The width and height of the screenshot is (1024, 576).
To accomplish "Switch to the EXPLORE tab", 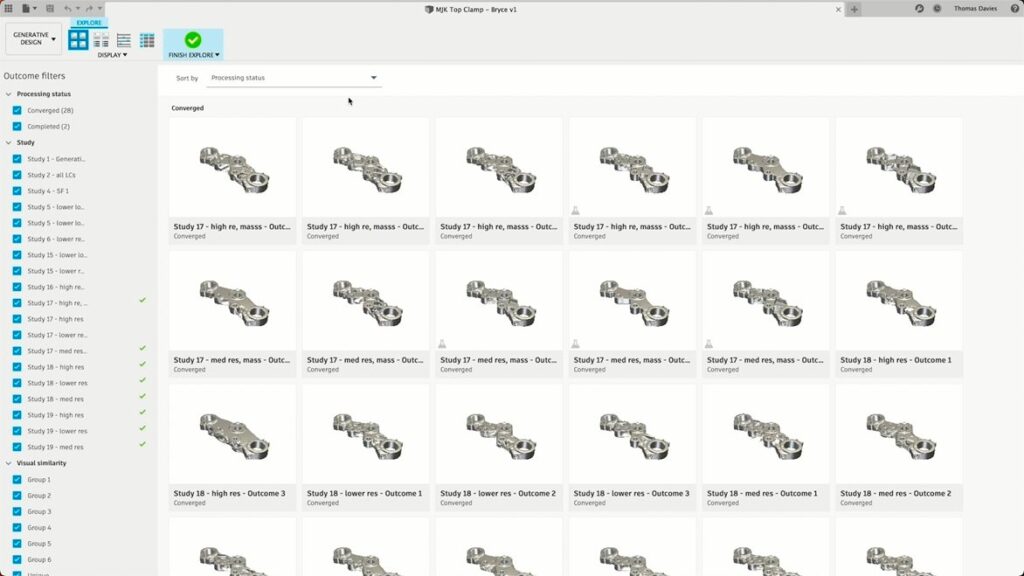I will [x=90, y=21].
